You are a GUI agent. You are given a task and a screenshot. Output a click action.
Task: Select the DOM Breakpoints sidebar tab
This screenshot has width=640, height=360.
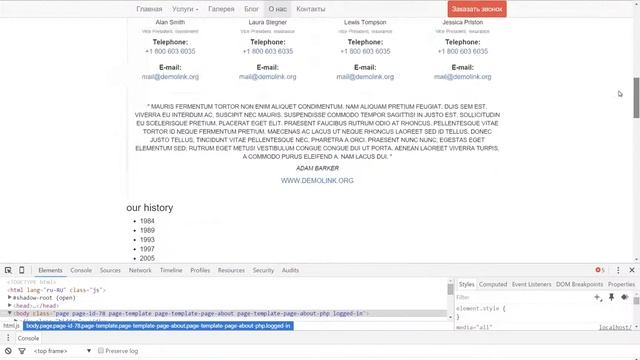[x=580, y=284]
